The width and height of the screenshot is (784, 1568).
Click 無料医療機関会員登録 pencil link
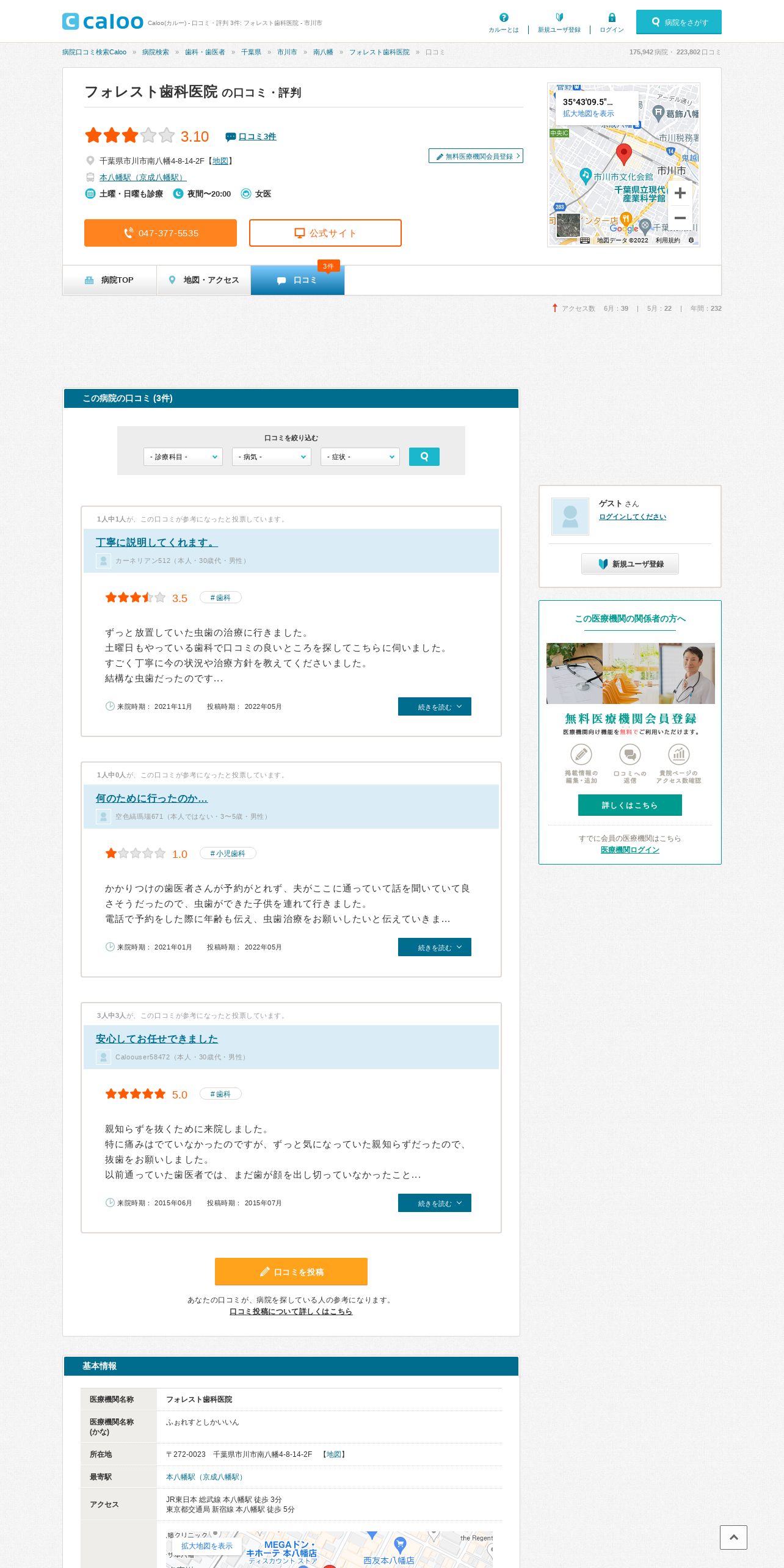click(476, 156)
